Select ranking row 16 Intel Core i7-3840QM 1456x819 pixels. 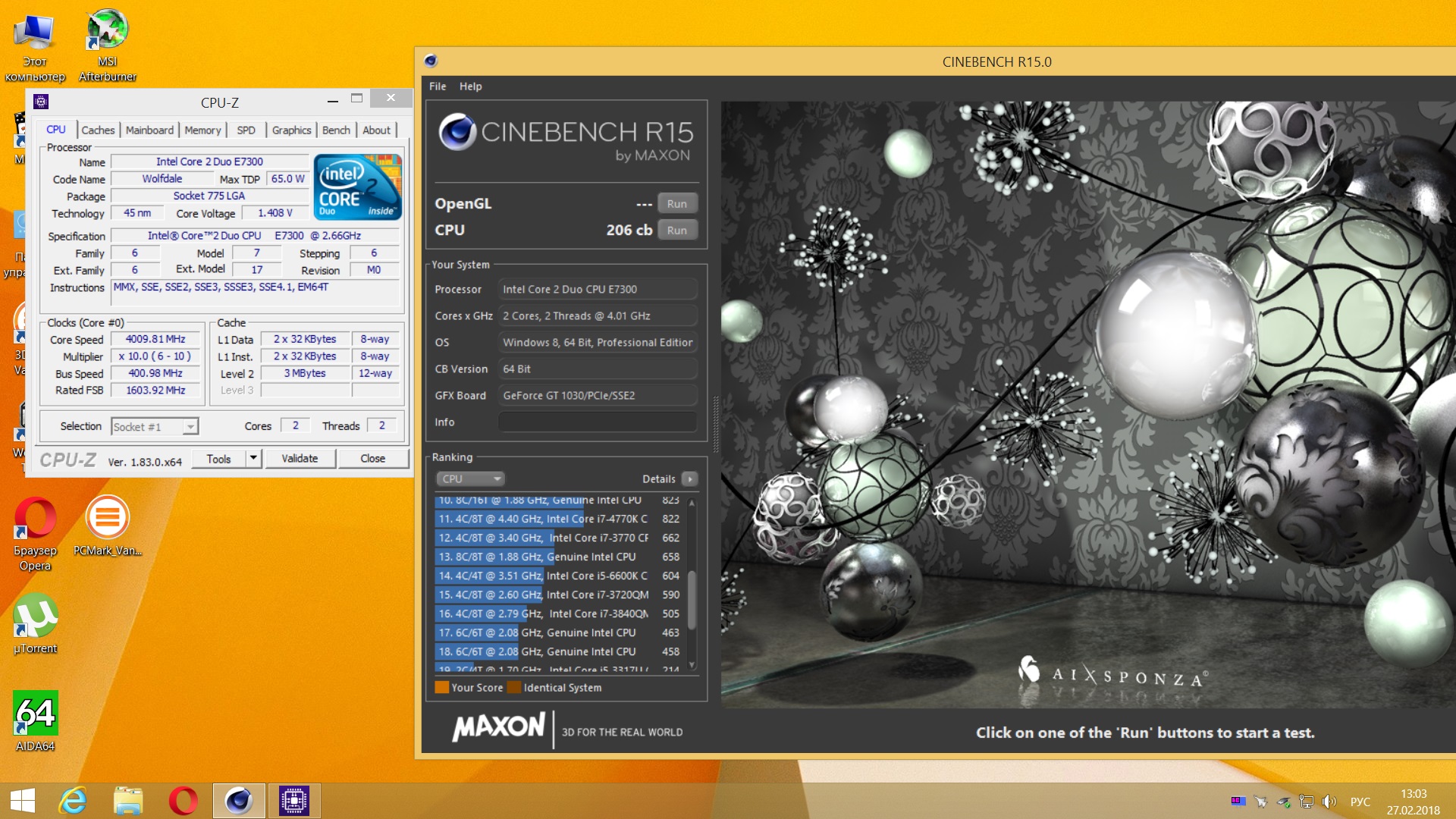[x=559, y=613]
